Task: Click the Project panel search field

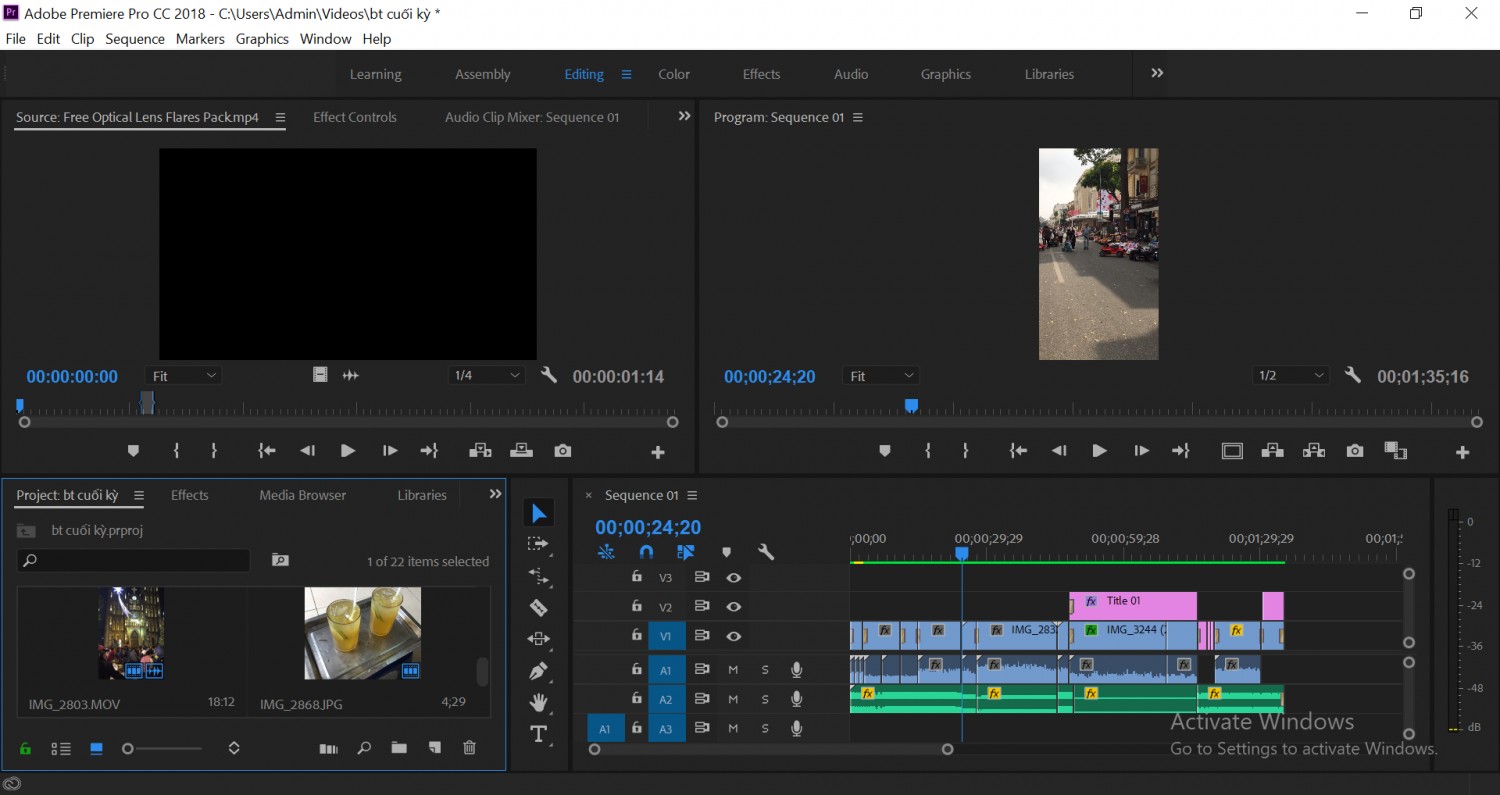Action: (x=133, y=561)
